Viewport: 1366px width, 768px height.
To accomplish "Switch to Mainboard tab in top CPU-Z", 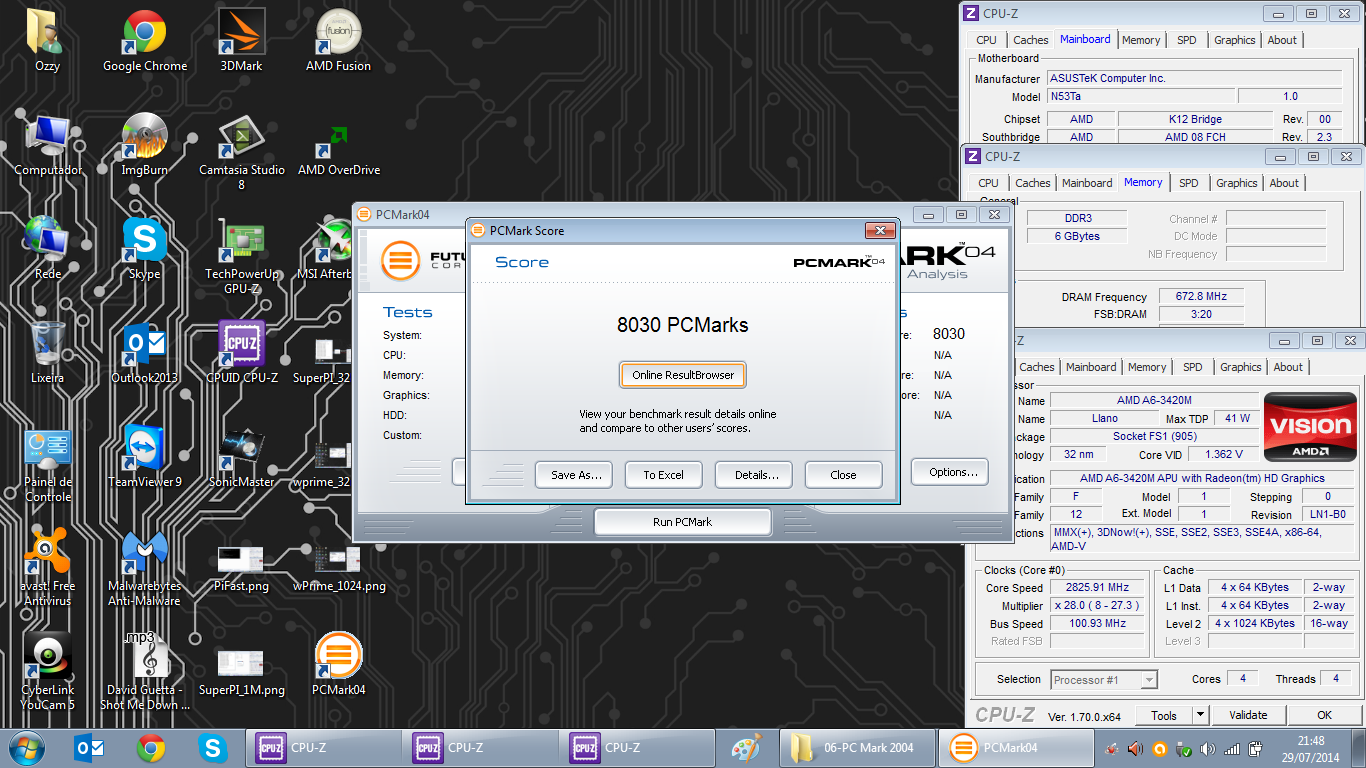I will (x=1085, y=39).
